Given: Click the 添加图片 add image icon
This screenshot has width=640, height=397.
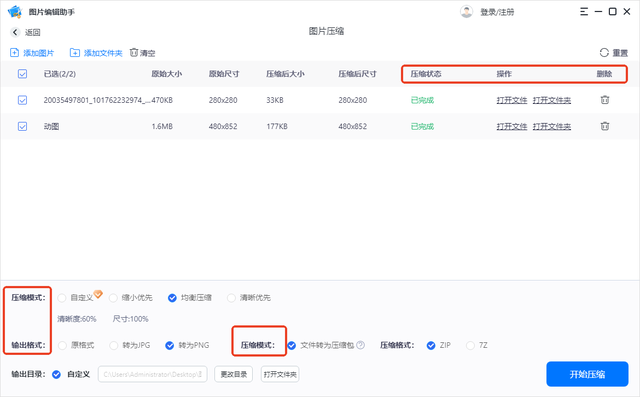Looking at the screenshot, I should point(14,53).
